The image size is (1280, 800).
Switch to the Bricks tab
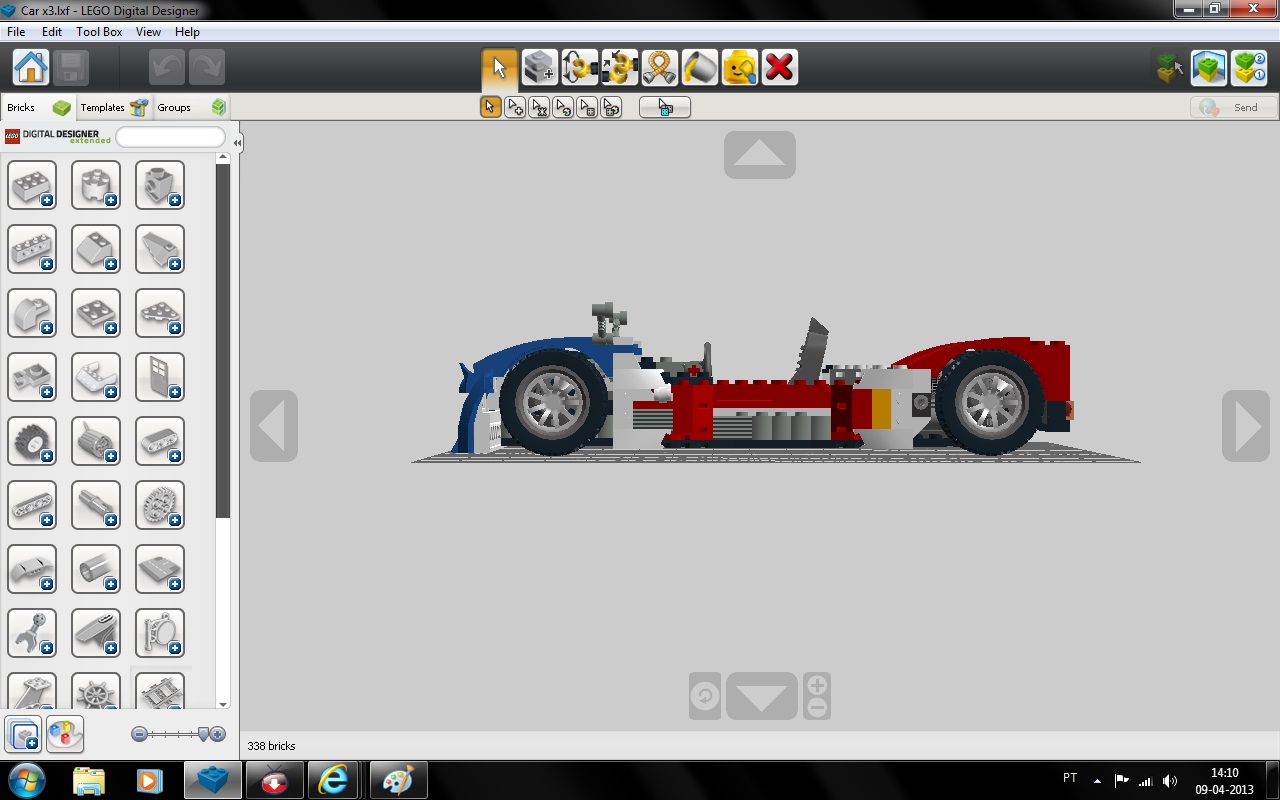[38, 107]
